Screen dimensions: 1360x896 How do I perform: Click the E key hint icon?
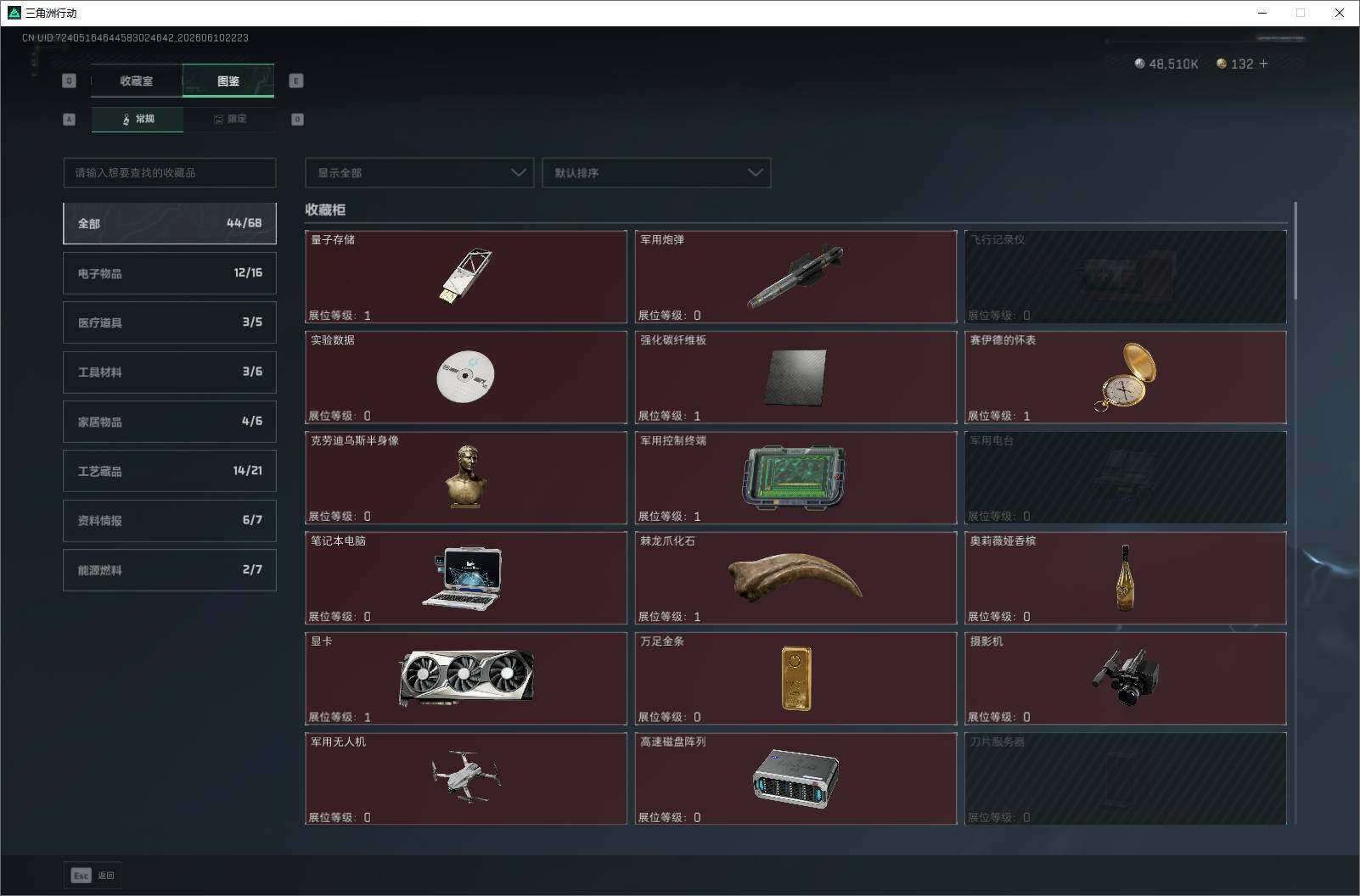(x=296, y=81)
